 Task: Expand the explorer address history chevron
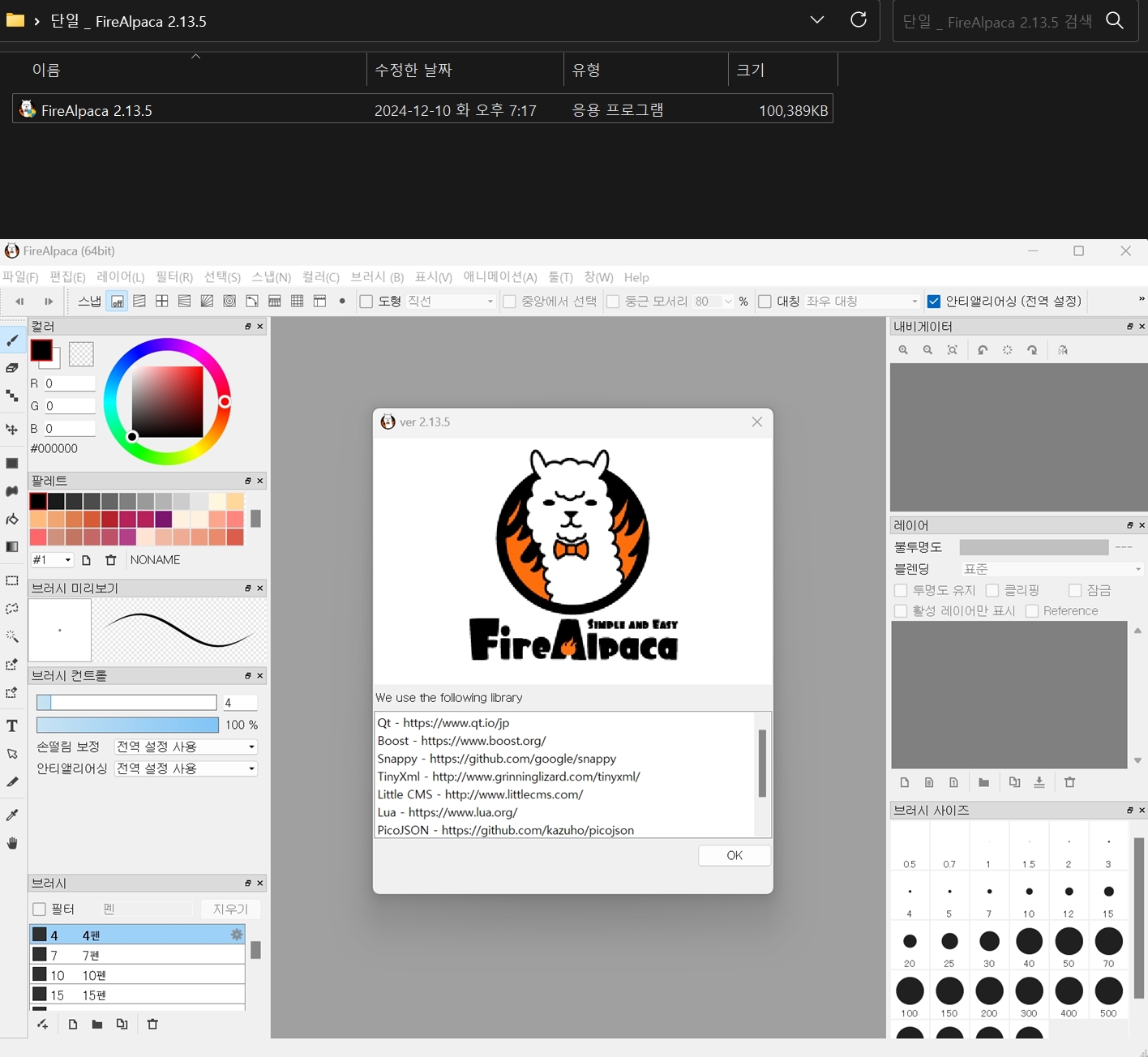tap(817, 19)
